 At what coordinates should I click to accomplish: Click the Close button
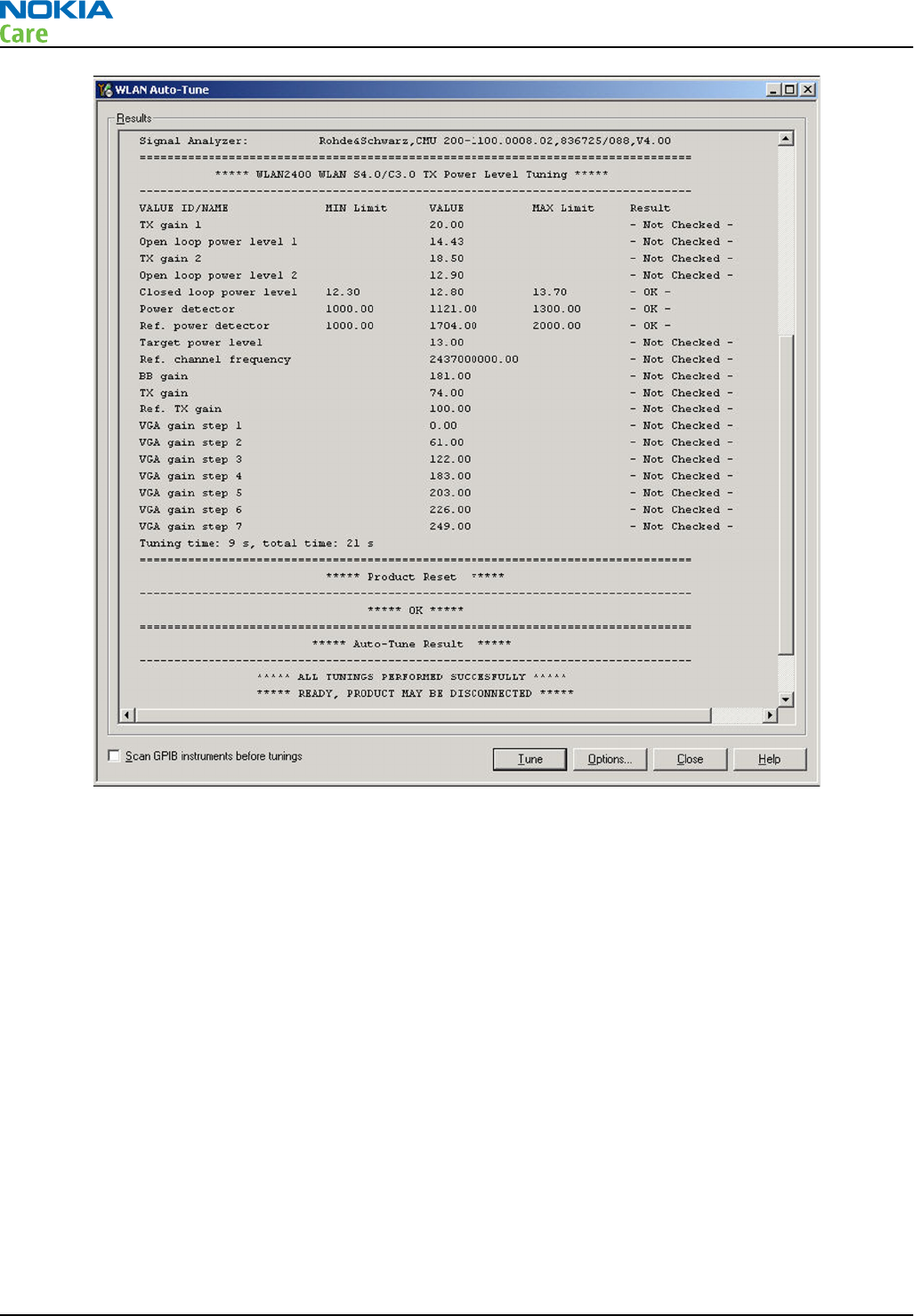[x=690, y=759]
